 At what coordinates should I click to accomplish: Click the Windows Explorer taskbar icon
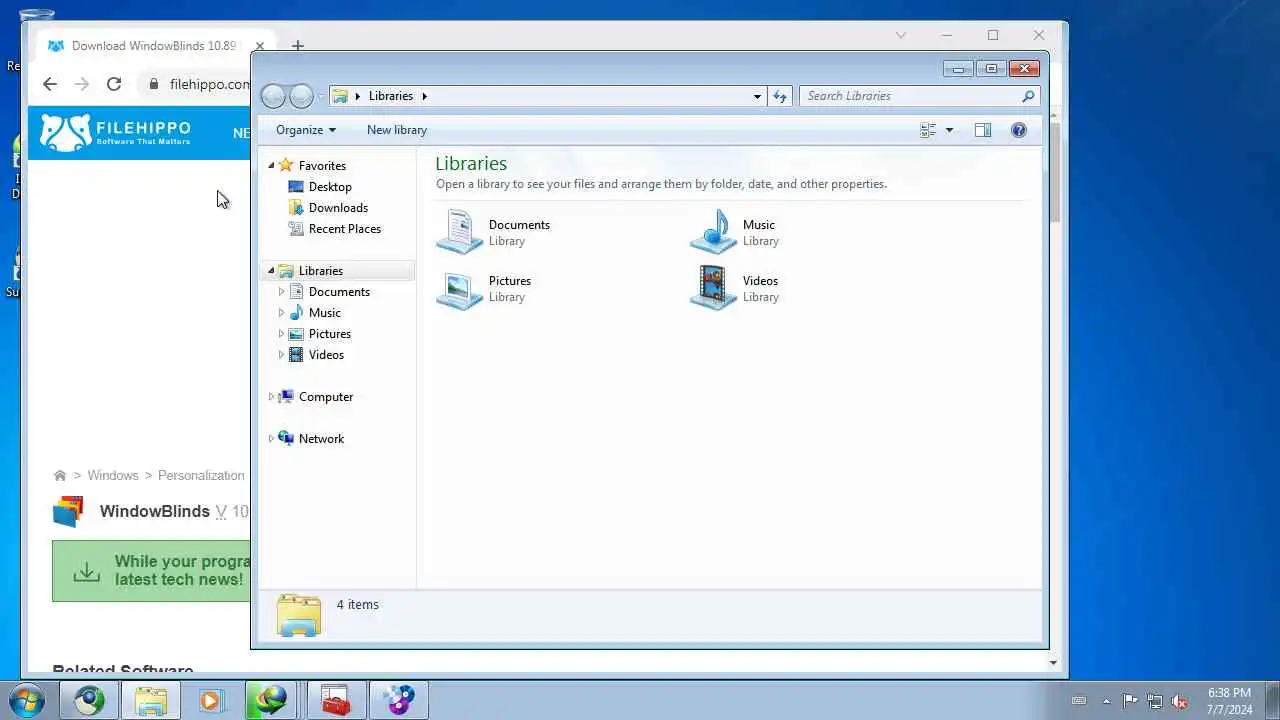pyautogui.click(x=151, y=701)
